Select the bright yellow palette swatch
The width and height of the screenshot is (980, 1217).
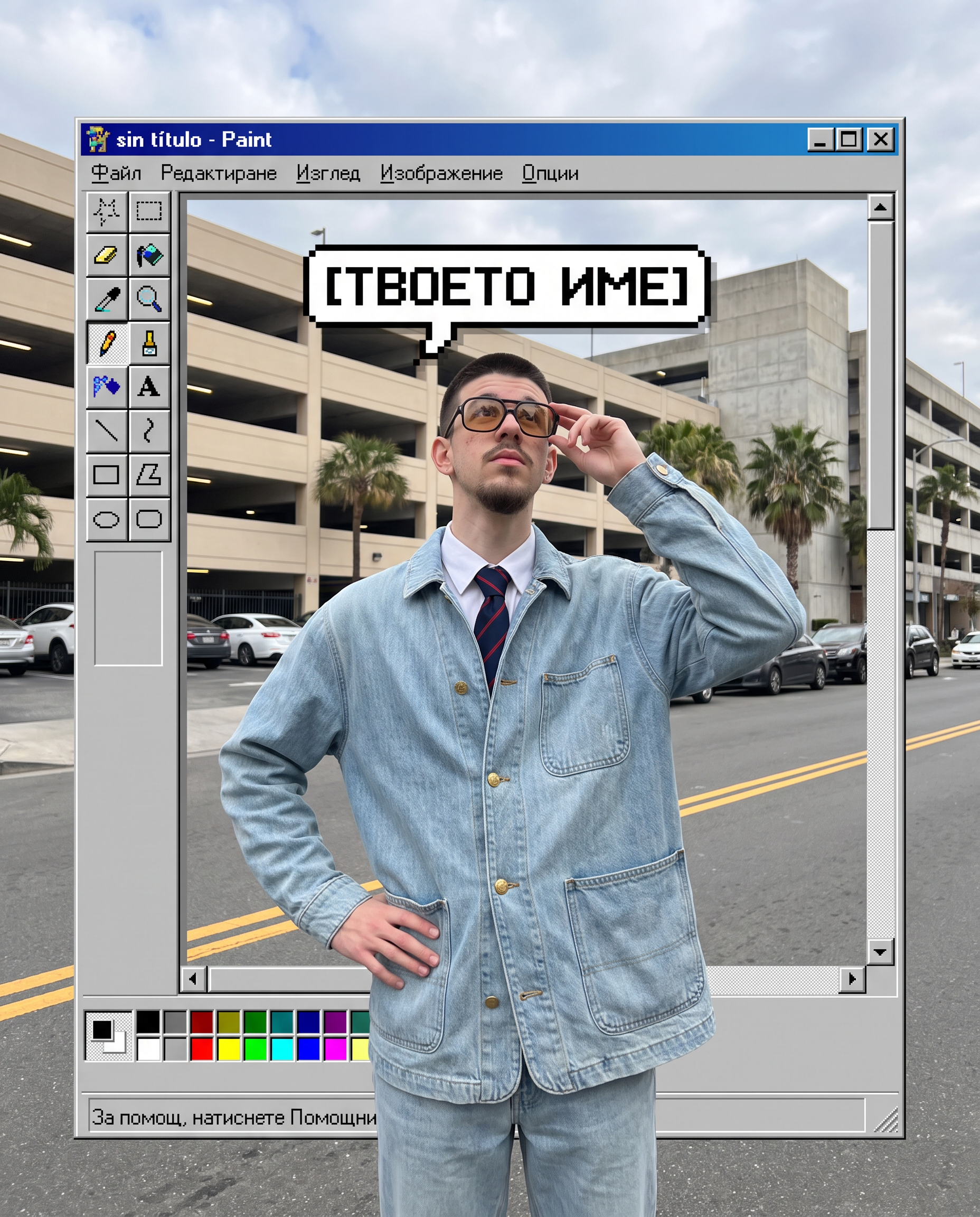click(x=229, y=1049)
